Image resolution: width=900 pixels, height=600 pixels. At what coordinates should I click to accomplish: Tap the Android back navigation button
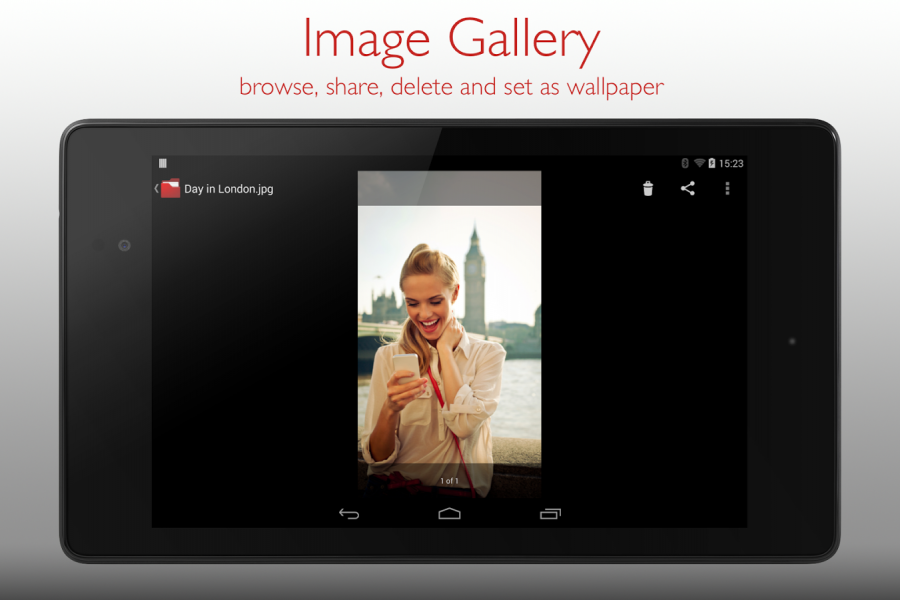click(x=349, y=513)
